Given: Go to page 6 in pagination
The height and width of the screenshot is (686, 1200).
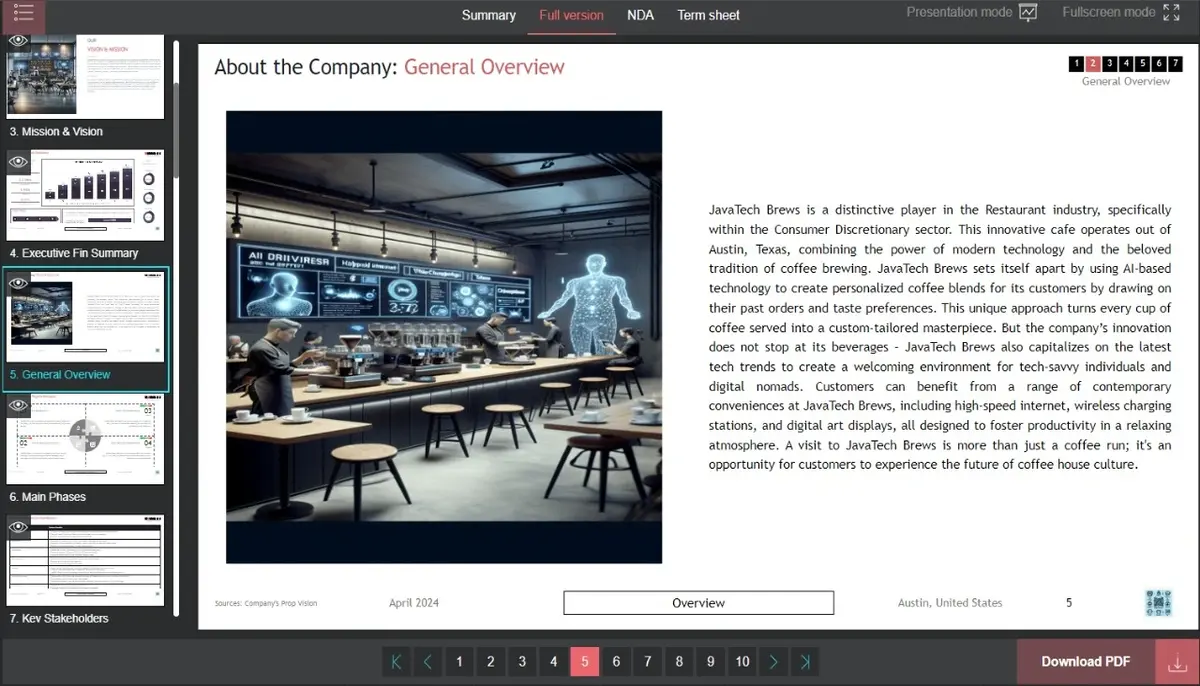Looking at the screenshot, I should pyautogui.click(x=616, y=661).
